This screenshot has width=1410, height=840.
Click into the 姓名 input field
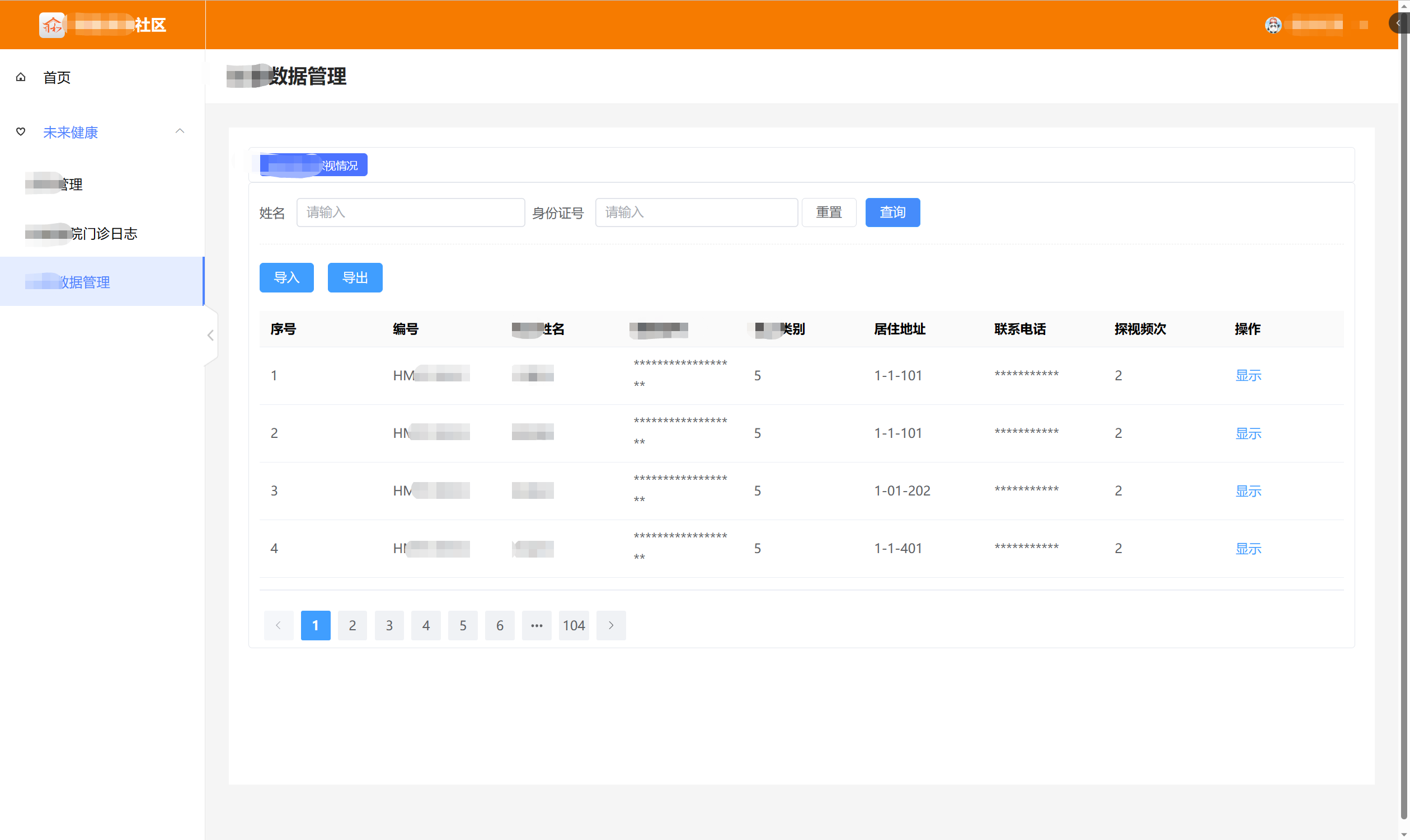pyautogui.click(x=411, y=213)
